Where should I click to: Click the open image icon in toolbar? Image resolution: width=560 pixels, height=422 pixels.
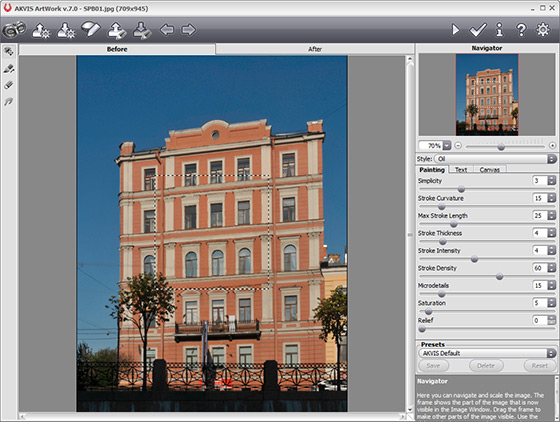[x=41, y=30]
